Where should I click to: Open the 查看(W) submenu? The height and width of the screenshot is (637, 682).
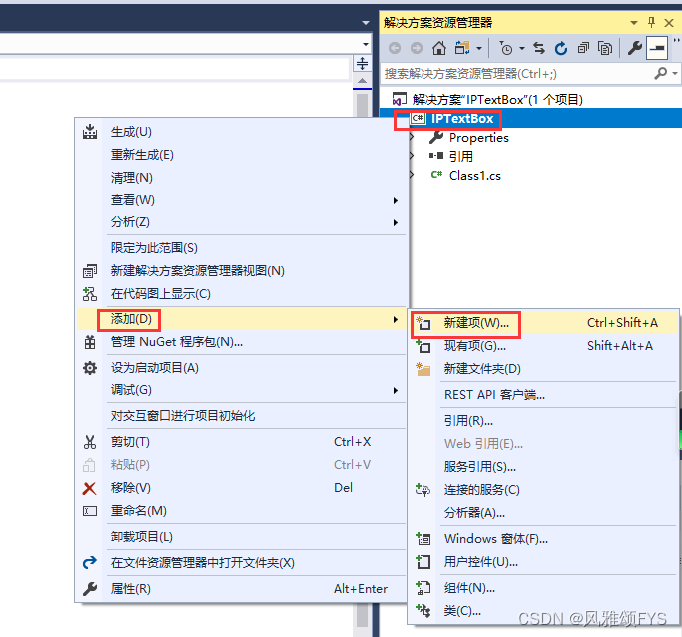coord(242,200)
